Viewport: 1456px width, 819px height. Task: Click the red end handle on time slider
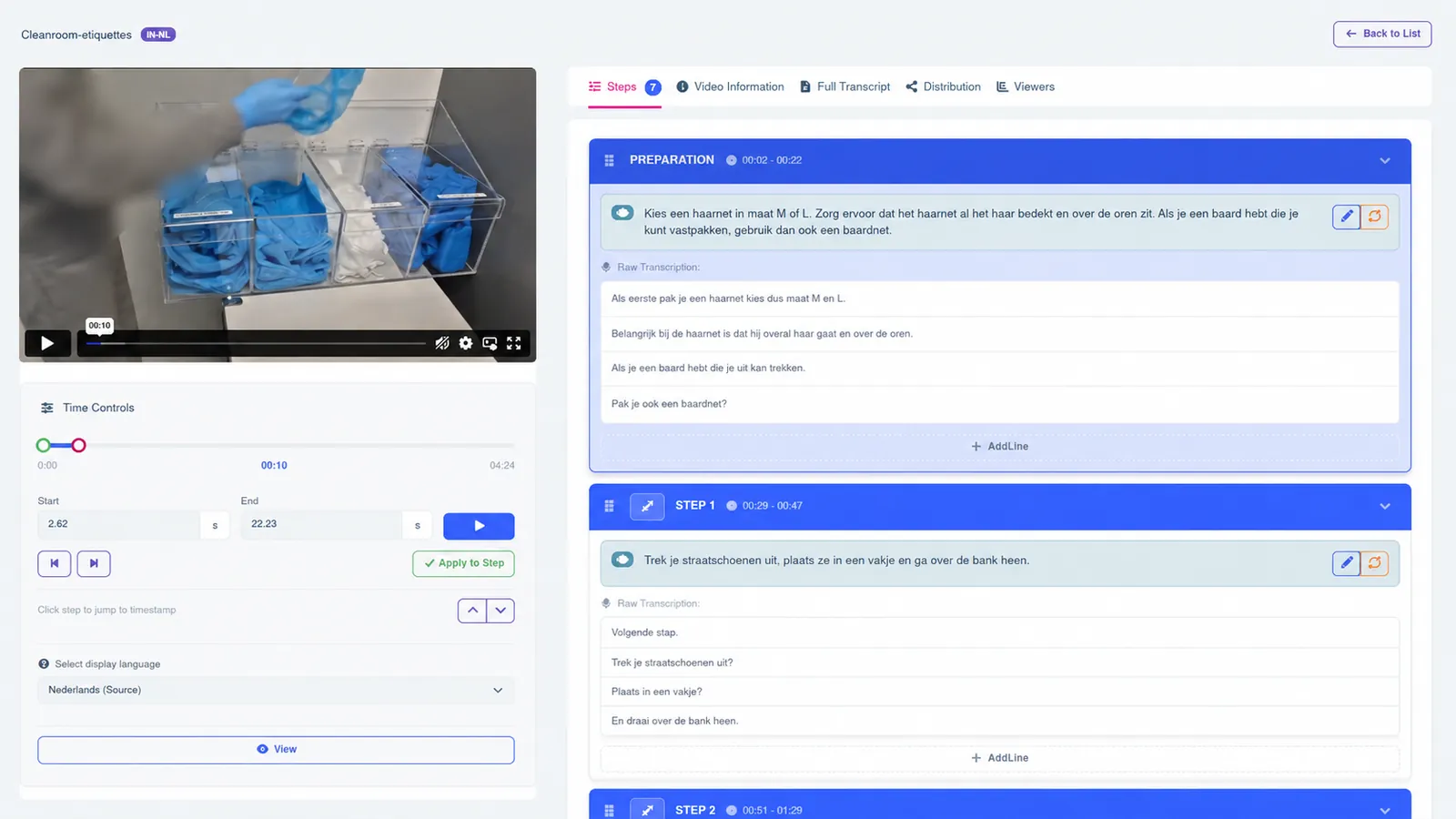pos(79,445)
